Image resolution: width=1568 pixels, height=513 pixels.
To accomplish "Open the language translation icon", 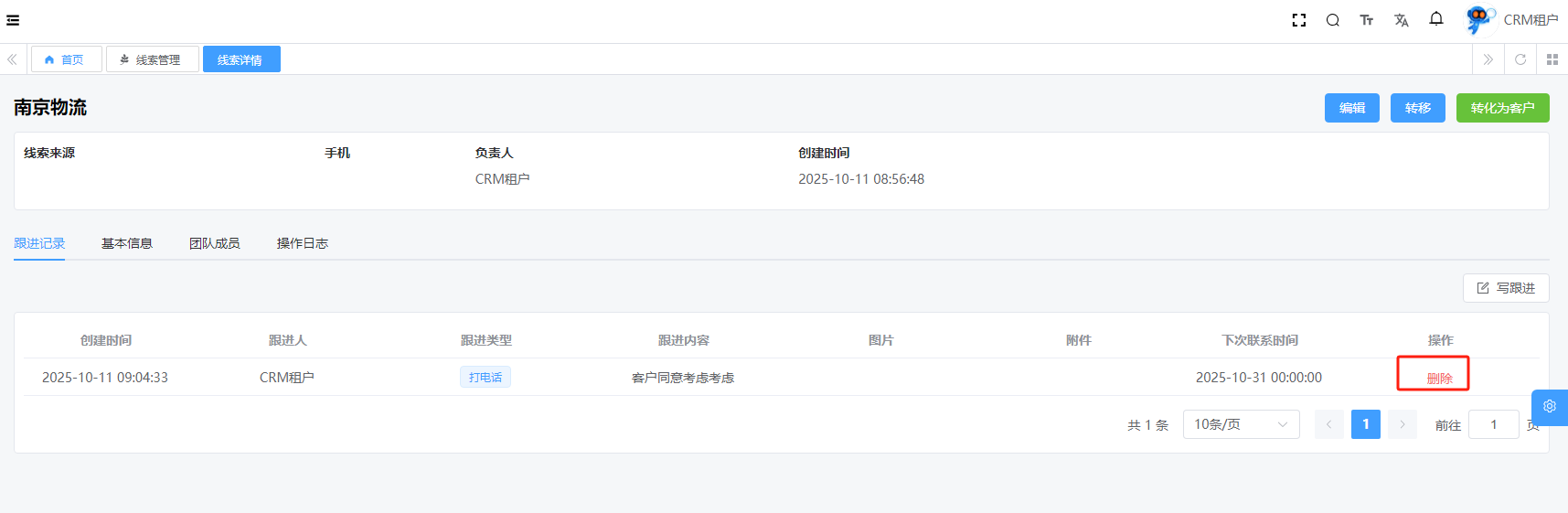I will [1401, 20].
